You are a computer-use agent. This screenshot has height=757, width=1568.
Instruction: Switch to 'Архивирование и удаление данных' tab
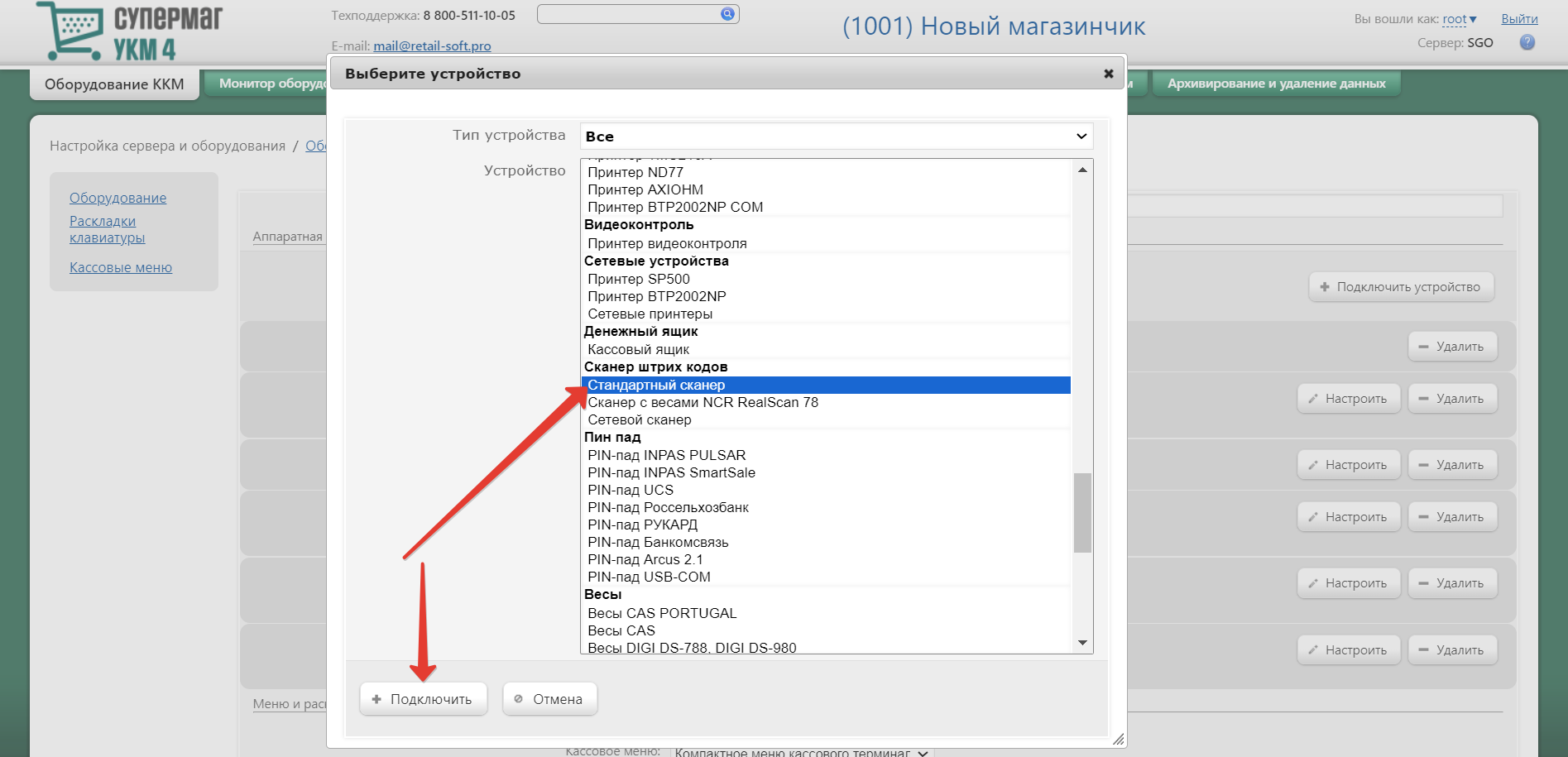[x=1276, y=84]
